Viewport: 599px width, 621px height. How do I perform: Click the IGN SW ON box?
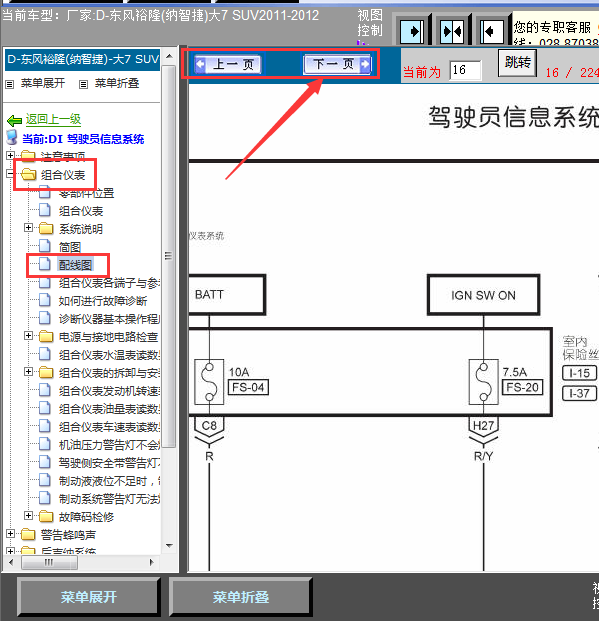click(x=483, y=295)
